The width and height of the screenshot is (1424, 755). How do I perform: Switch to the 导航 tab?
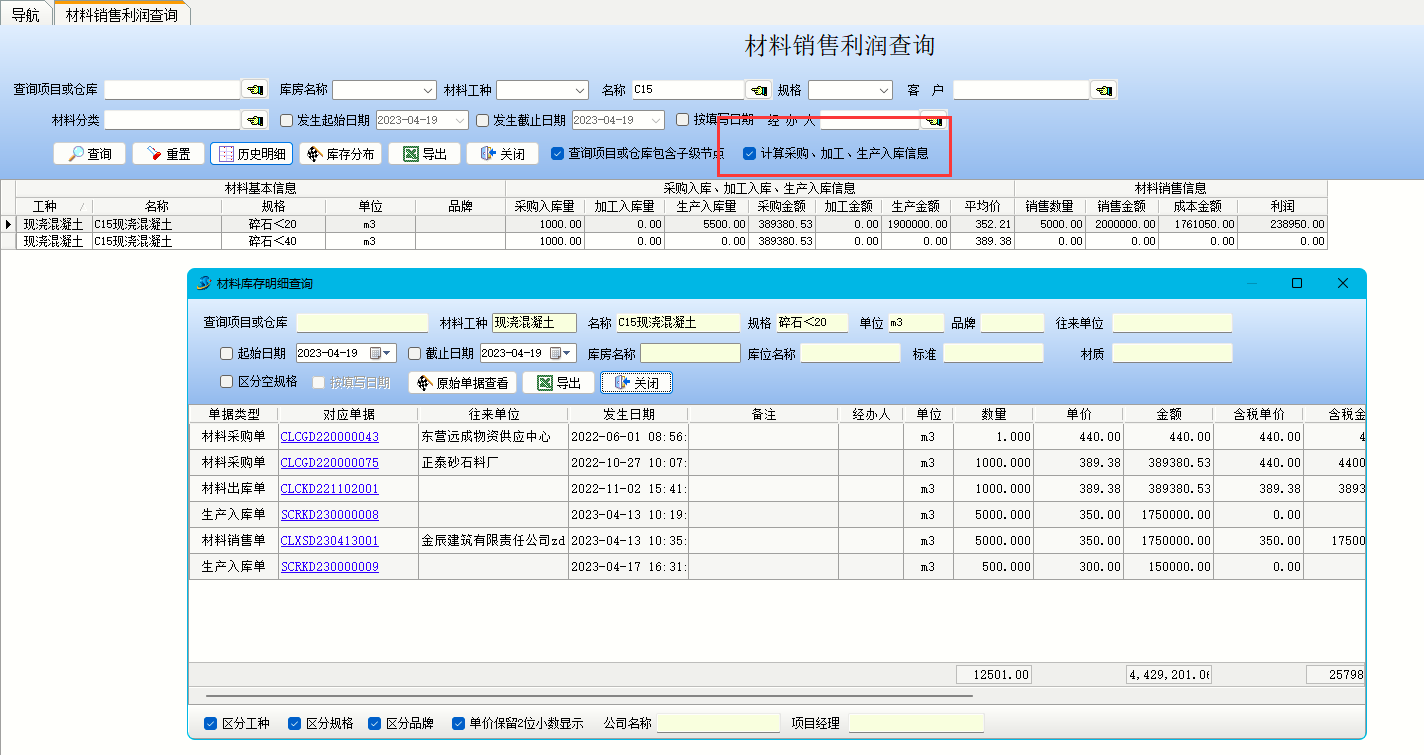coord(25,15)
